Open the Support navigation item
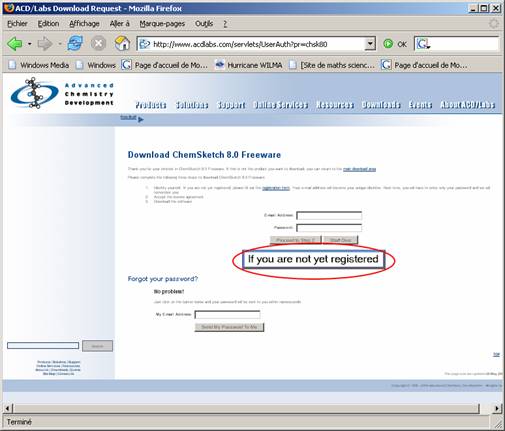505x431 pixels. [x=231, y=105]
